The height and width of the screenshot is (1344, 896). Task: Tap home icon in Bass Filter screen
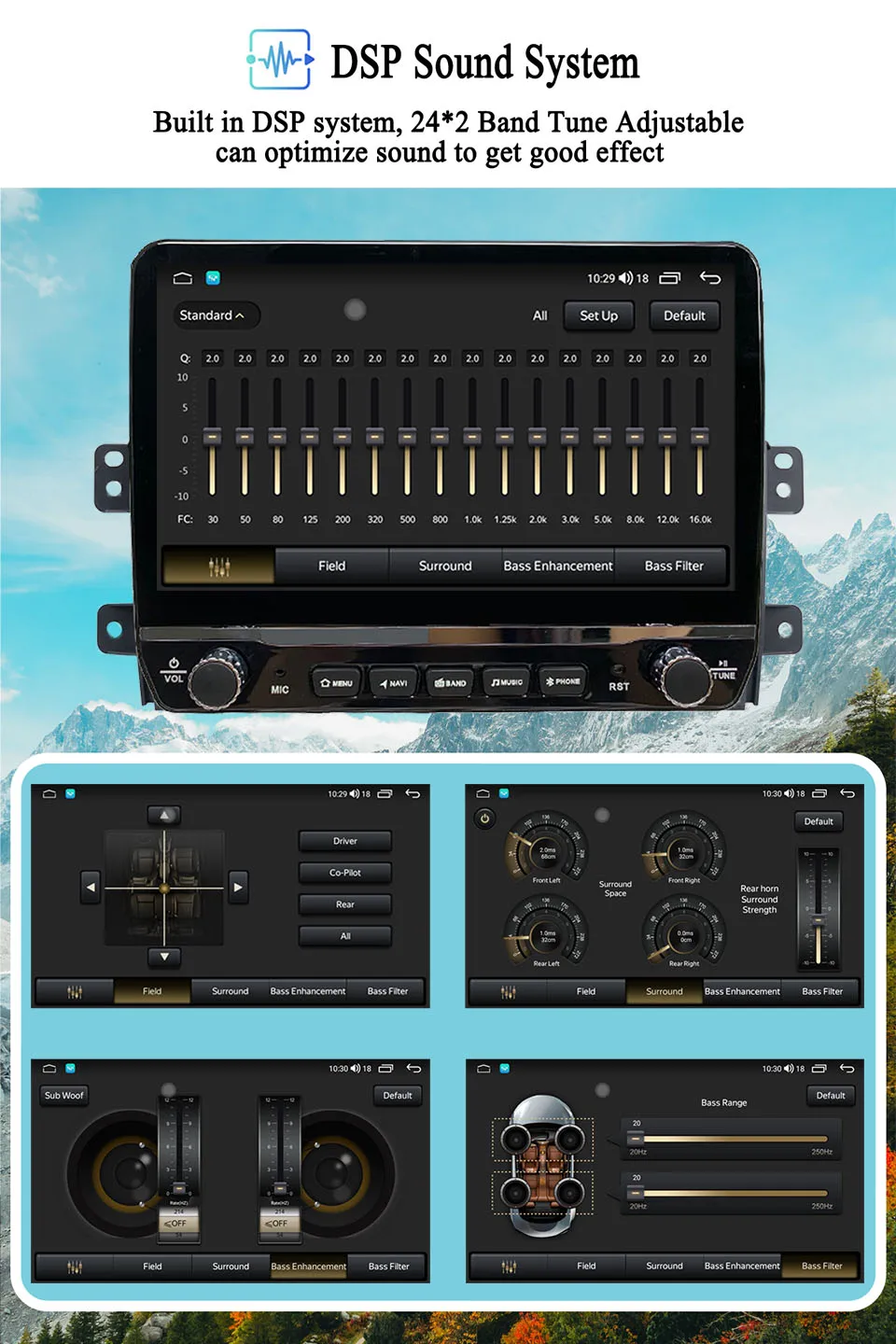pos(483,1069)
